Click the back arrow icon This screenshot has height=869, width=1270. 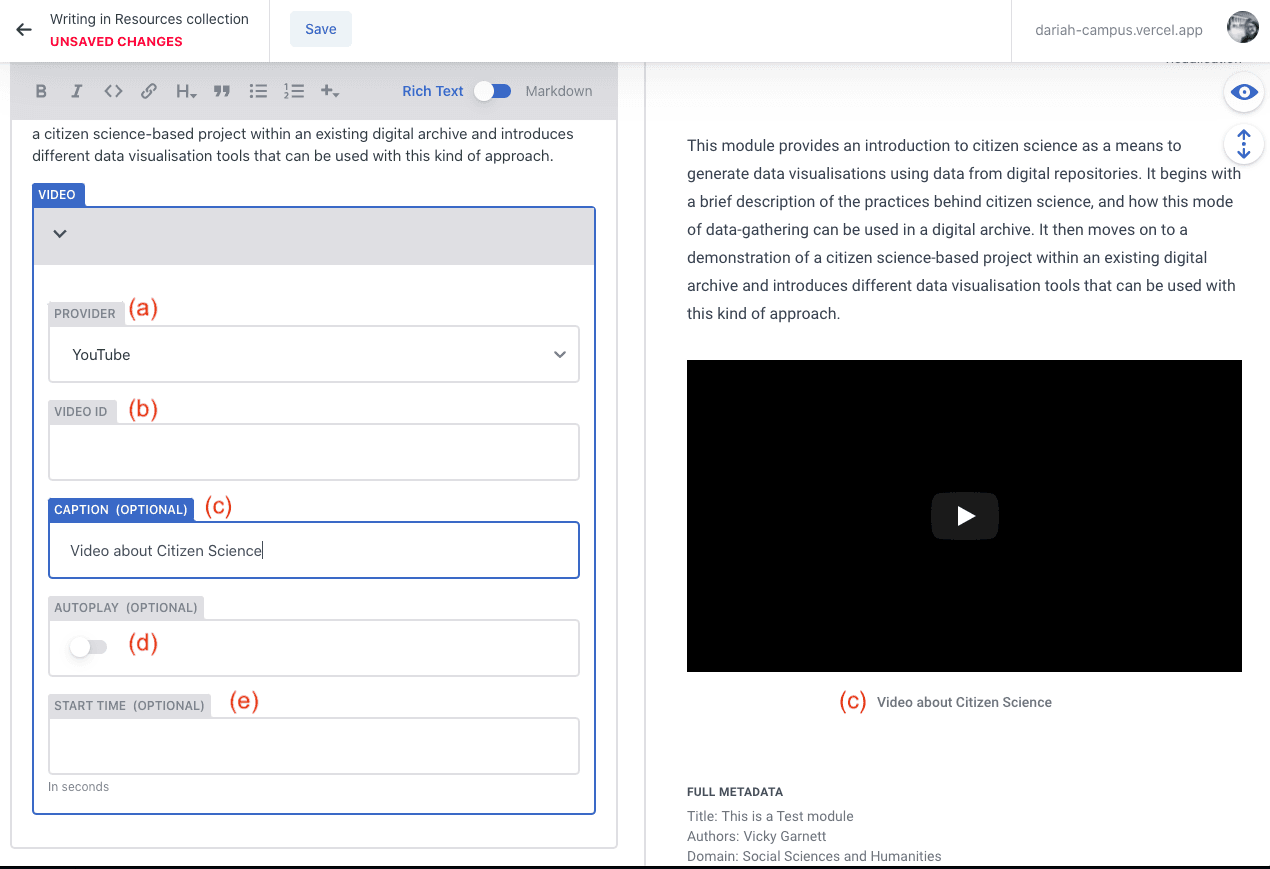pyautogui.click(x=24, y=30)
